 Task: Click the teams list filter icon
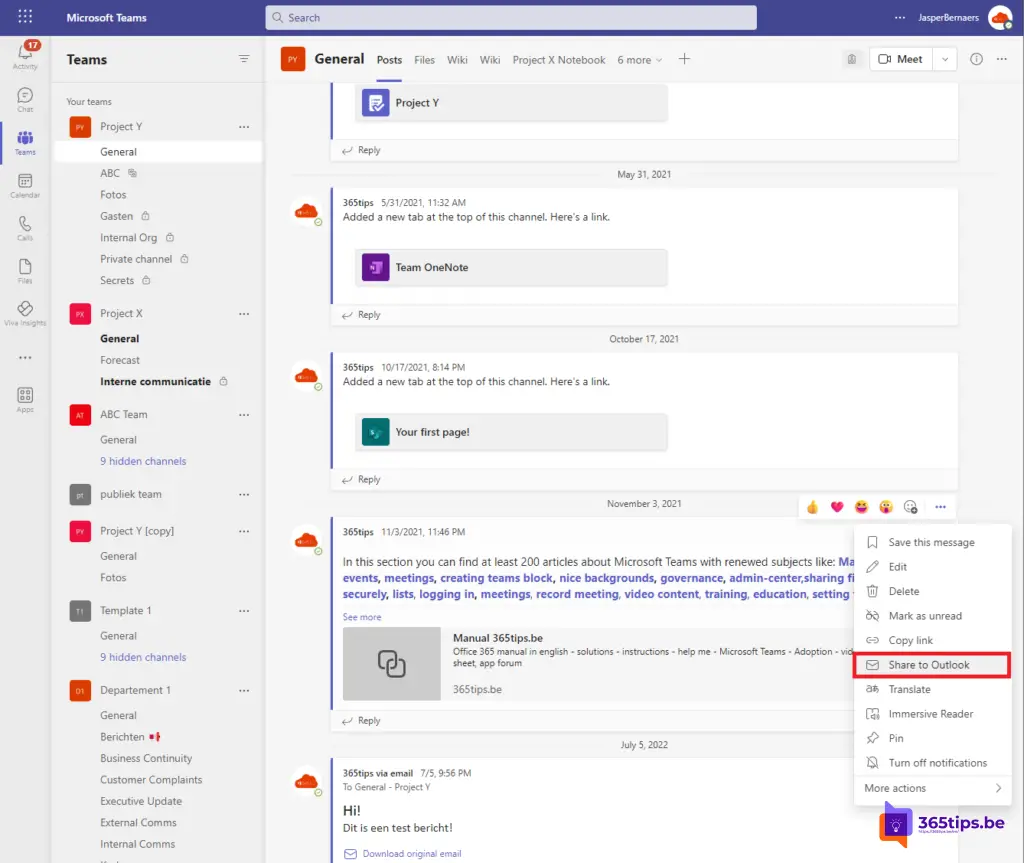tap(244, 59)
